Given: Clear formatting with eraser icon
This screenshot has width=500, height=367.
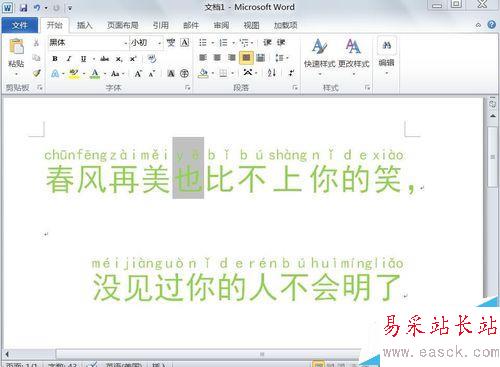Looking at the screenshot, I should click(152, 59).
